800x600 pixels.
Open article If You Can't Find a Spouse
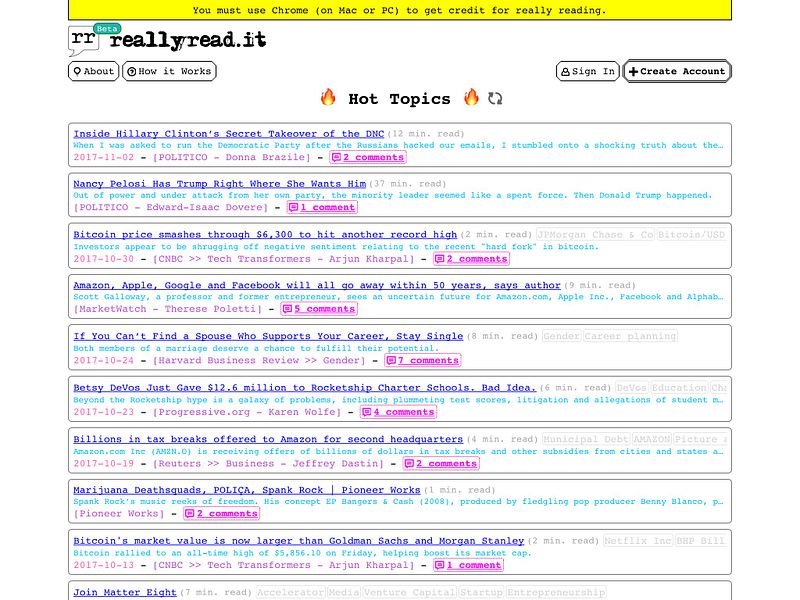[x=268, y=336]
